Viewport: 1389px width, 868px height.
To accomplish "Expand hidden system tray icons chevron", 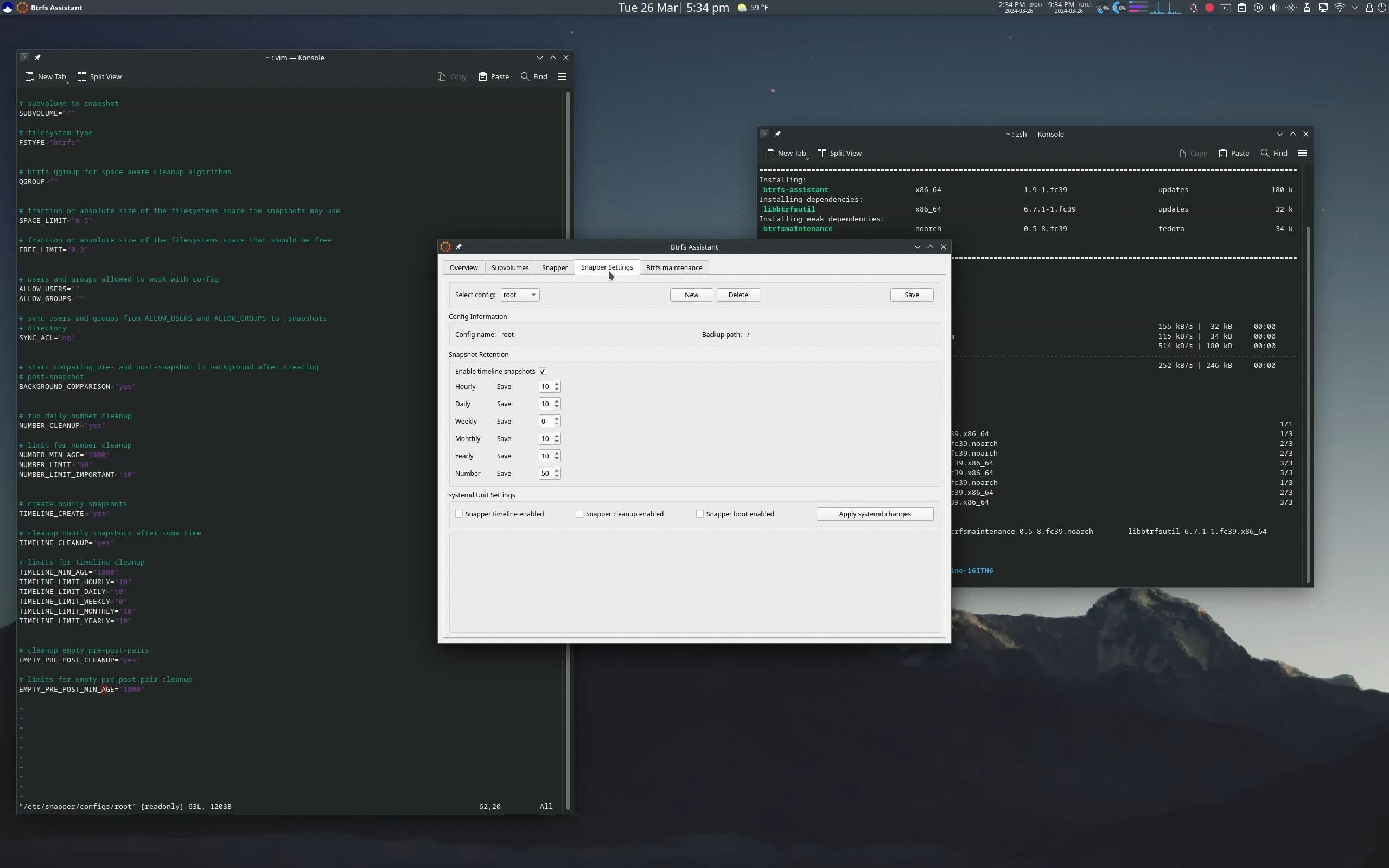I will pos(1355,8).
